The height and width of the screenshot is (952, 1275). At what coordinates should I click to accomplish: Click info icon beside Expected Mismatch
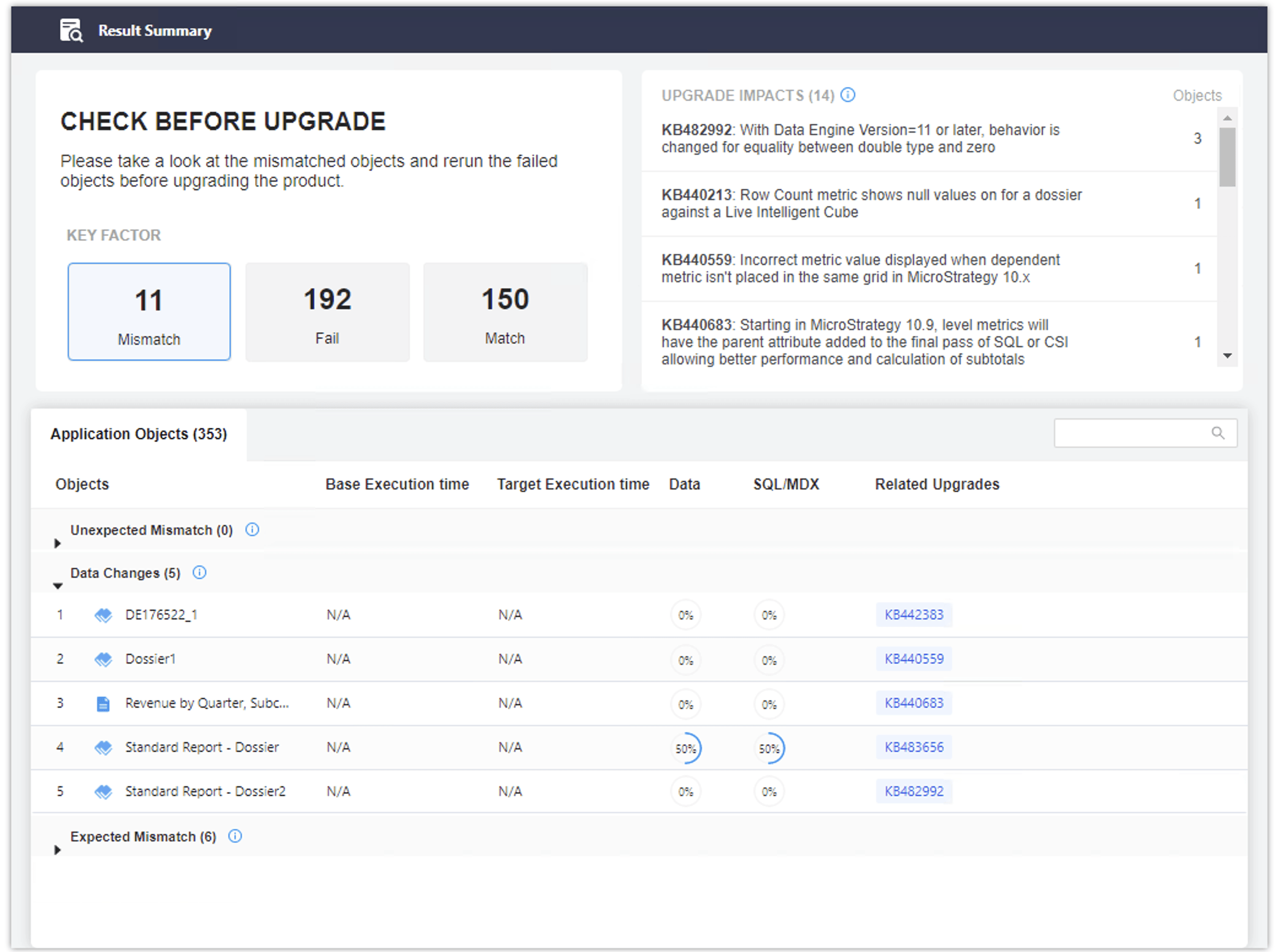tap(235, 836)
